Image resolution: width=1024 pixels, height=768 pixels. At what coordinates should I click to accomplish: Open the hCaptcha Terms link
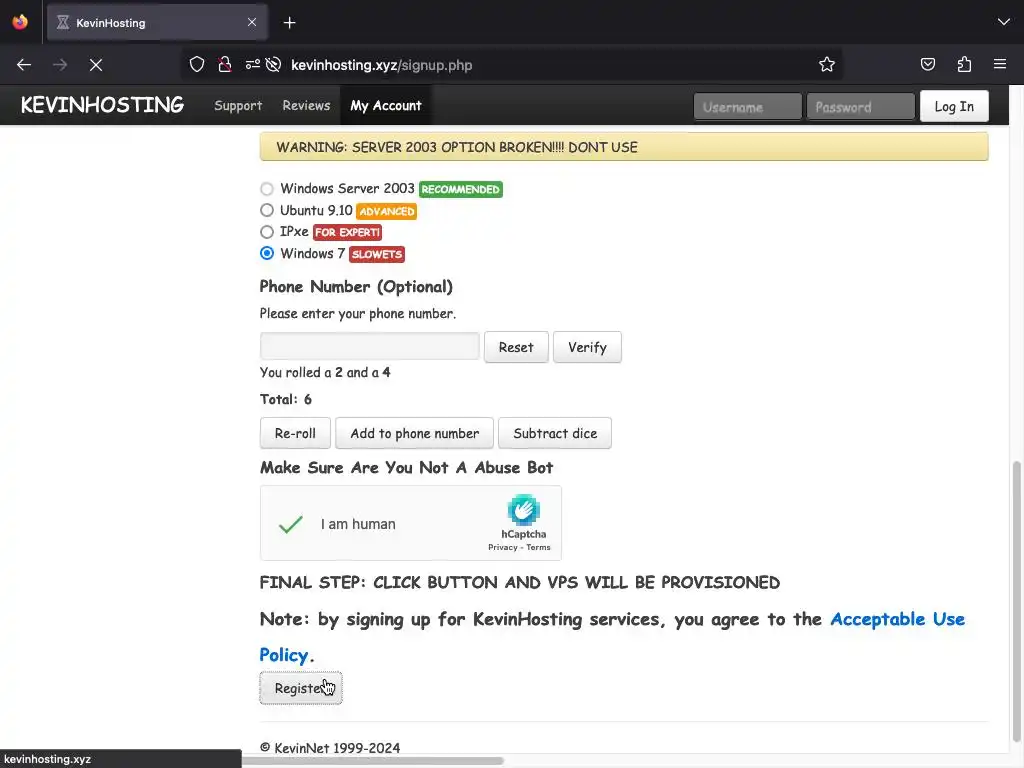538,548
